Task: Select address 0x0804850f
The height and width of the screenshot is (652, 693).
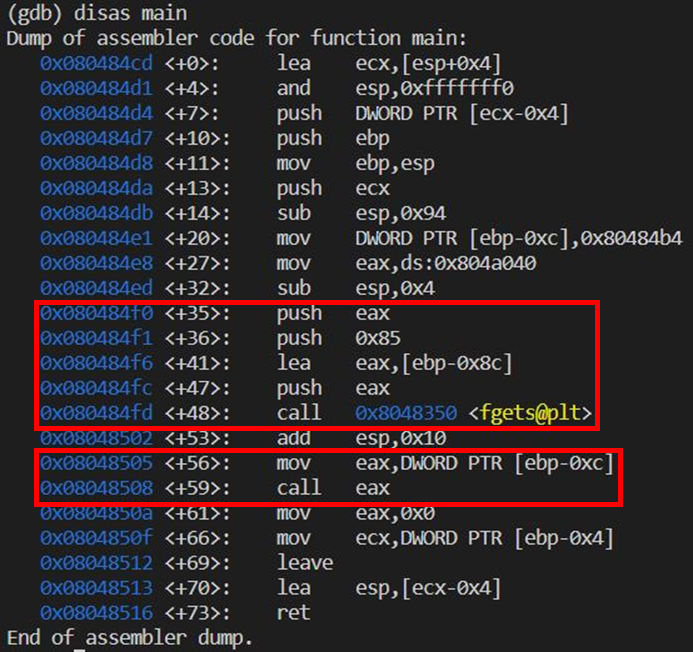Action: coord(96,538)
